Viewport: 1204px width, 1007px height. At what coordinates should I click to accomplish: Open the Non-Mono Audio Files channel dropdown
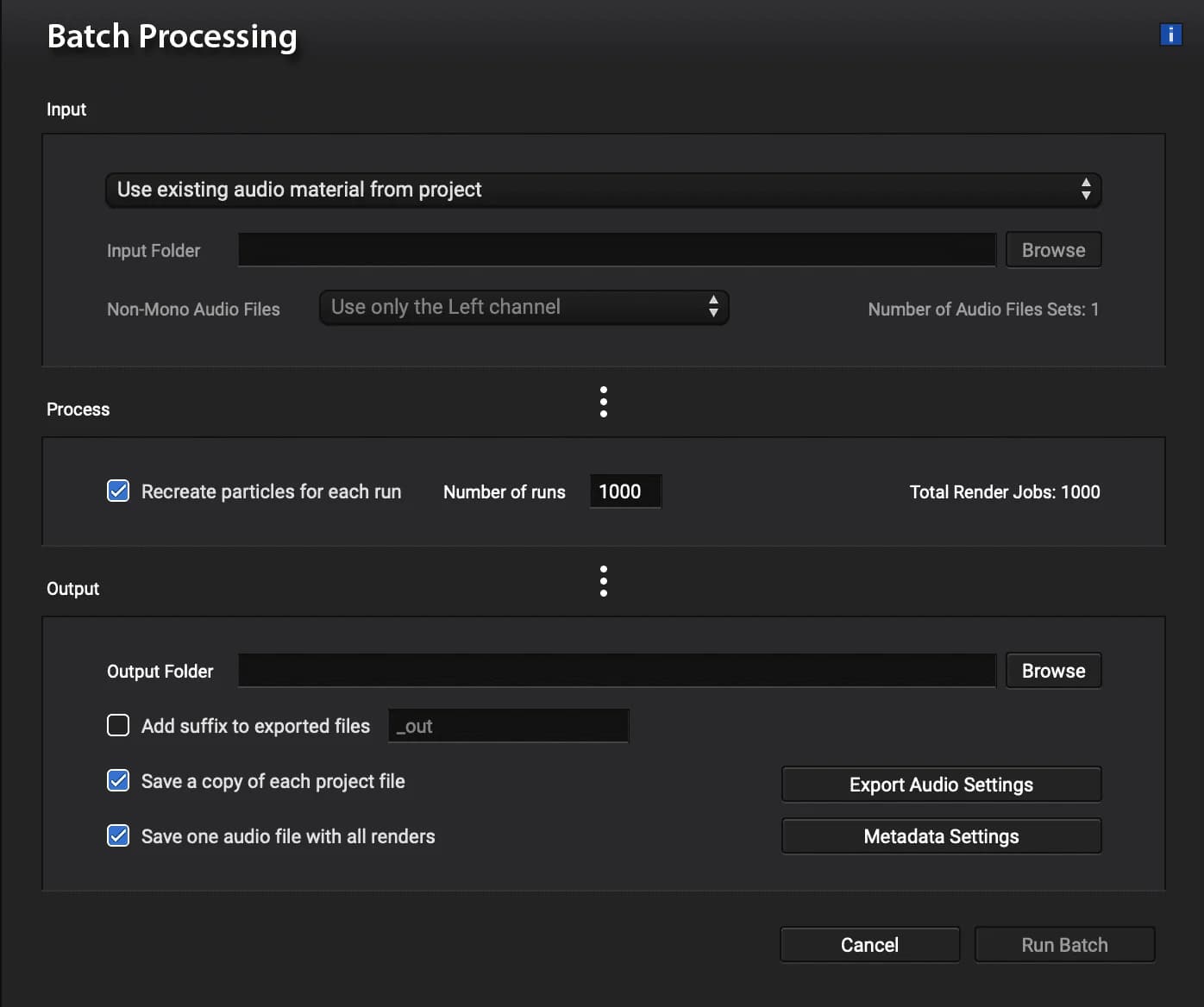click(x=524, y=307)
